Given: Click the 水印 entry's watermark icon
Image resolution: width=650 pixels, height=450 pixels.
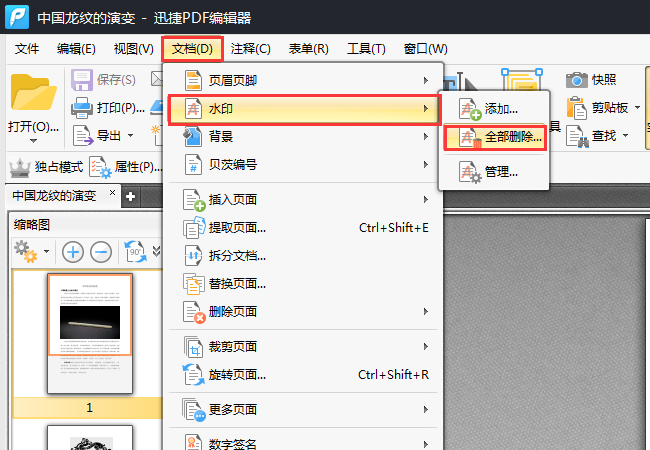Looking at the screenshot, I should (193, 109).
